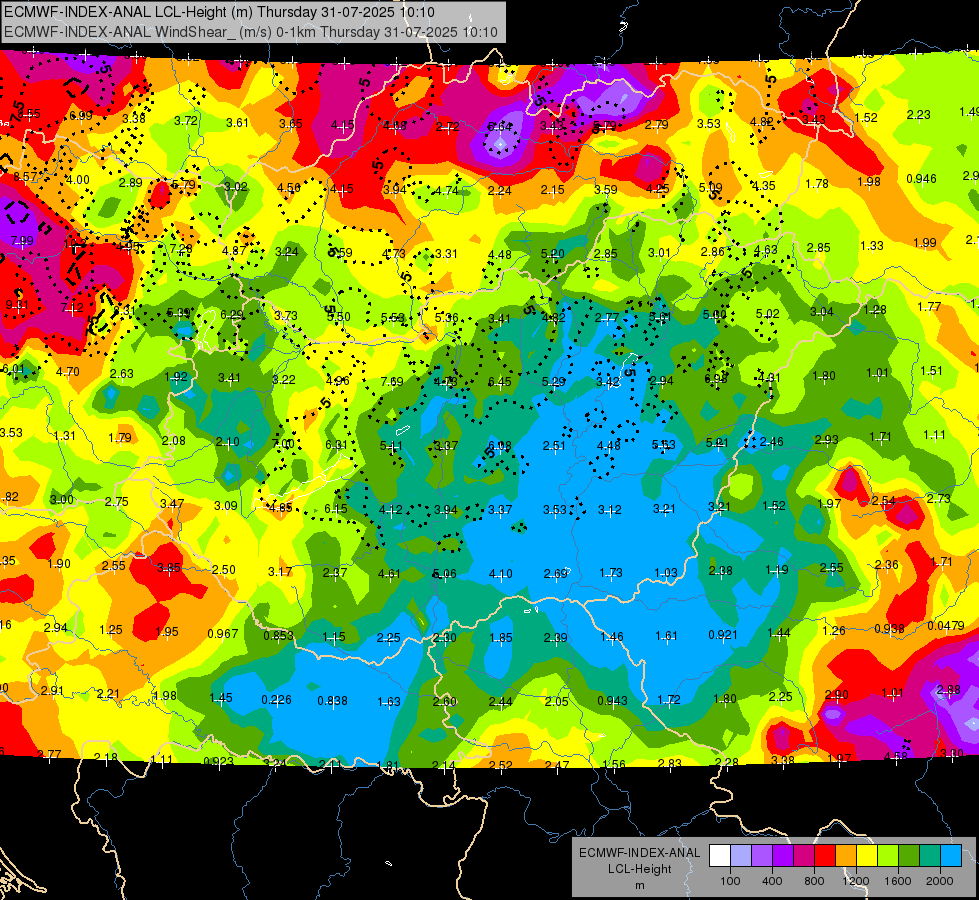Image resolution: width=979 pixels, height=900 pixels.
Task: Click the magenta swatch in the legend
Action: 804,855
